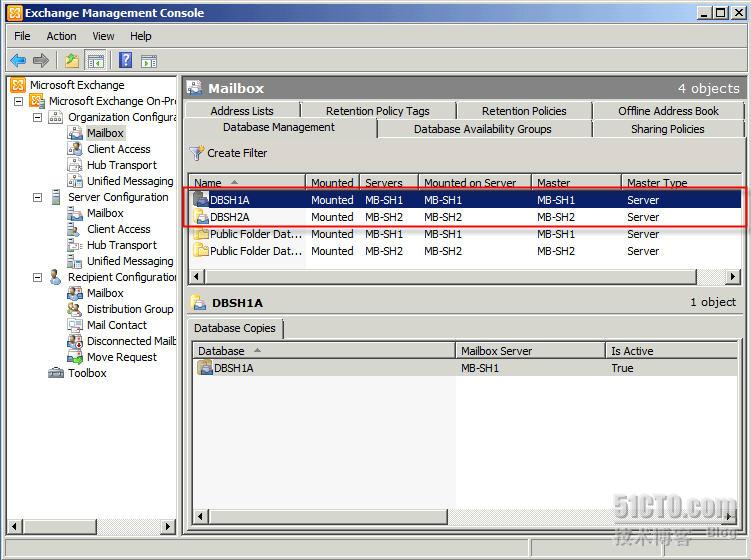Switch to the Retention Policies tab
This screenshot has height=560, width=751.
pyautogui.click(x=524, y=111)
